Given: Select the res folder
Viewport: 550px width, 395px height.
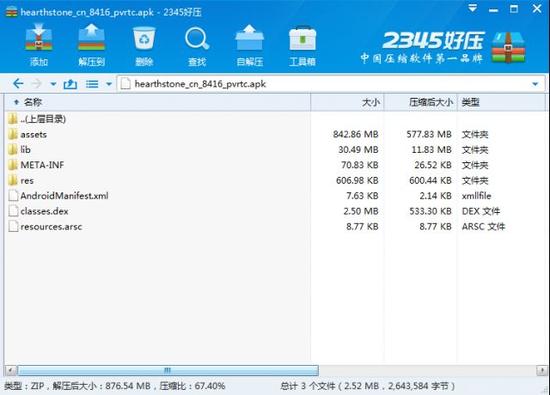Looking at the screenshot, I should 21,181.
